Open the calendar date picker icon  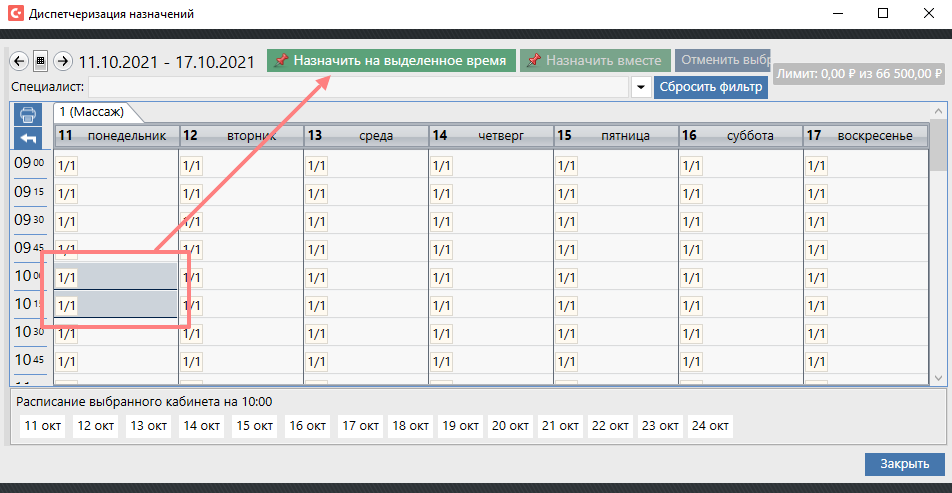pos(41,61)
